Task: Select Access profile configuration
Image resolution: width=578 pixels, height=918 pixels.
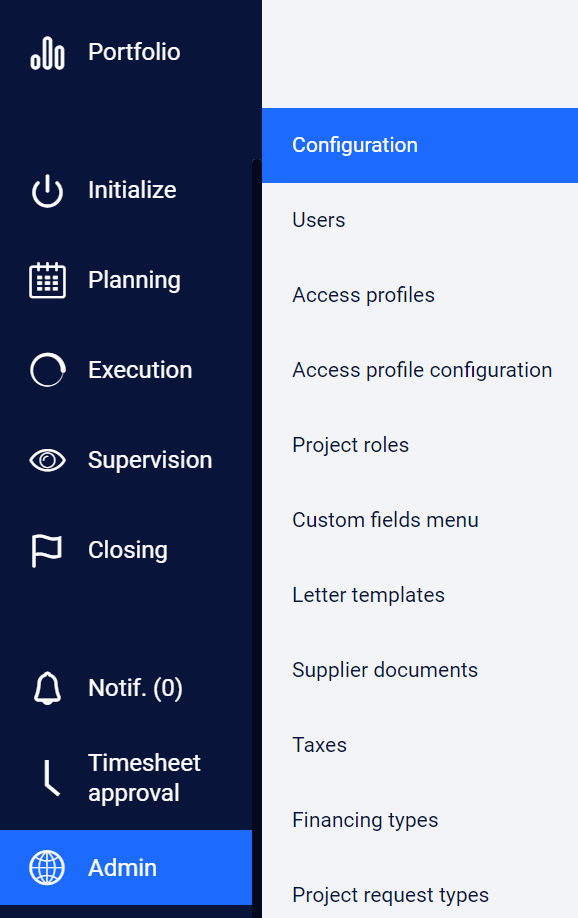Action: pyautogui.click(x=421, y=370)
